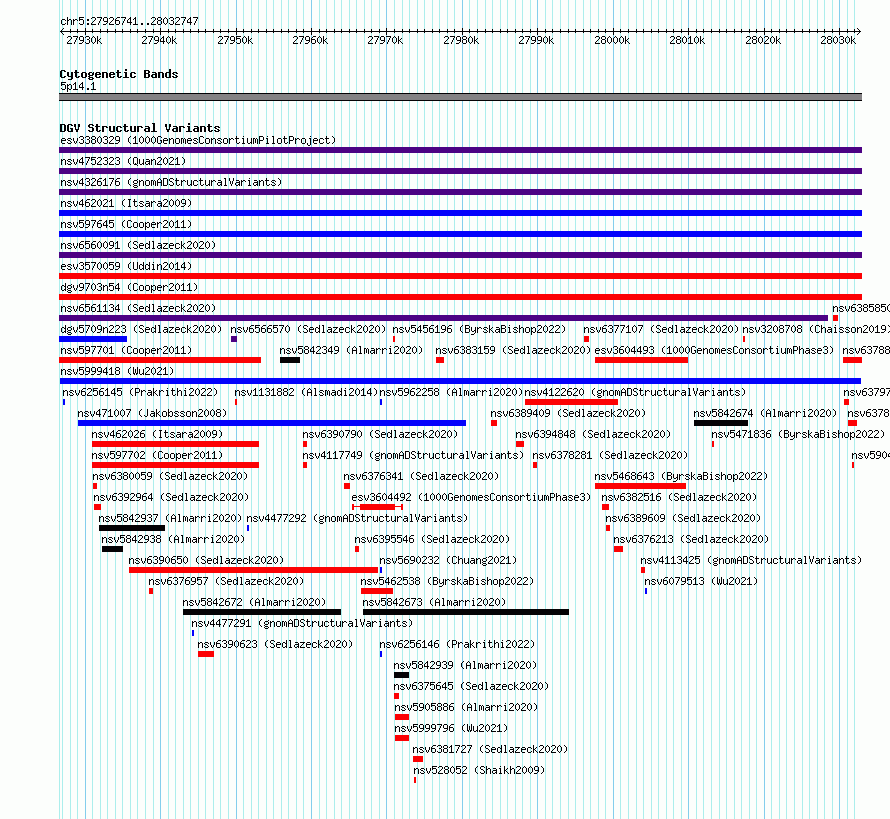Click nsv1131882 (Alsmadi2014) label
890x819 pixels.
click(x=307, y=392)
